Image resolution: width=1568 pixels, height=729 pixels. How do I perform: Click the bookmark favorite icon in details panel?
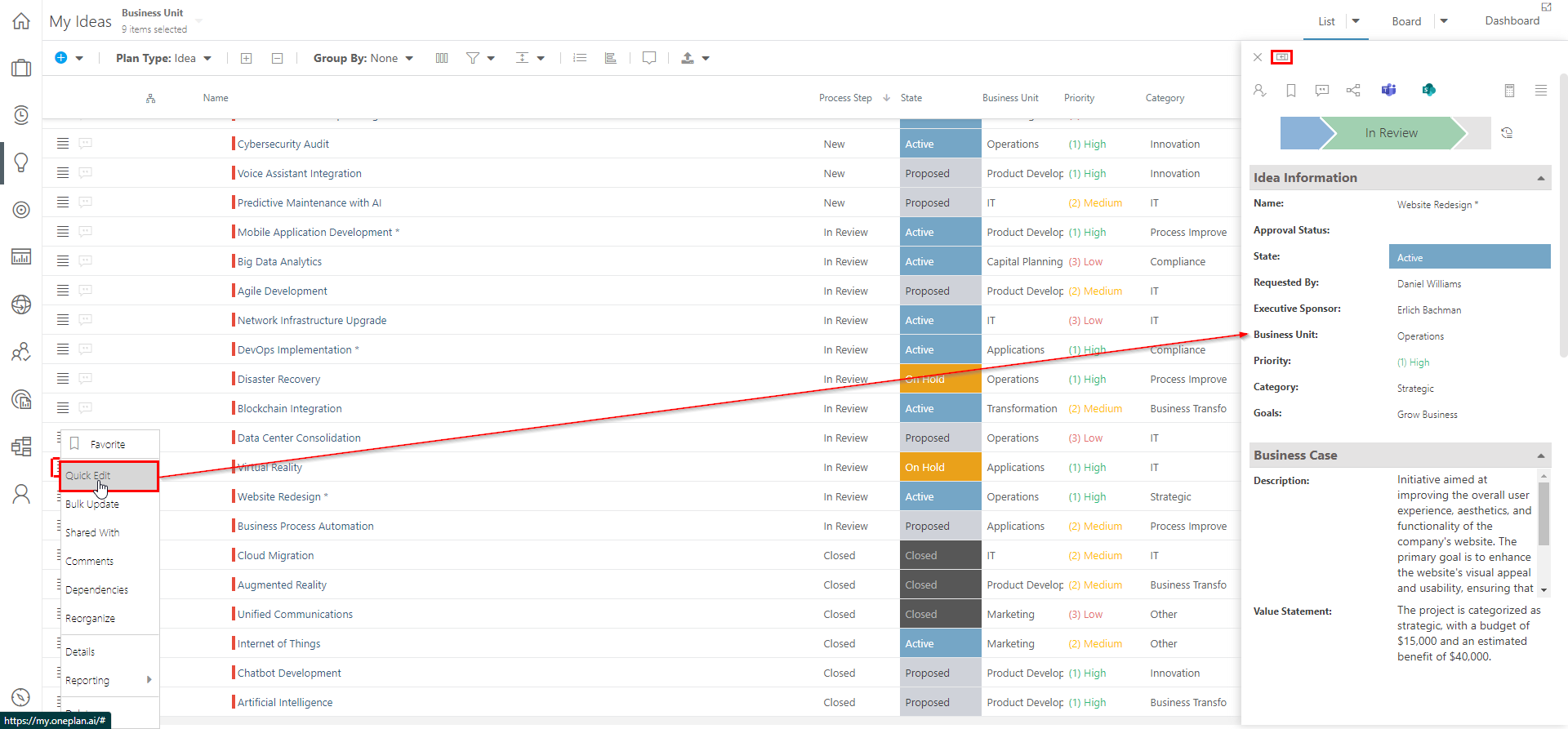1291,91
